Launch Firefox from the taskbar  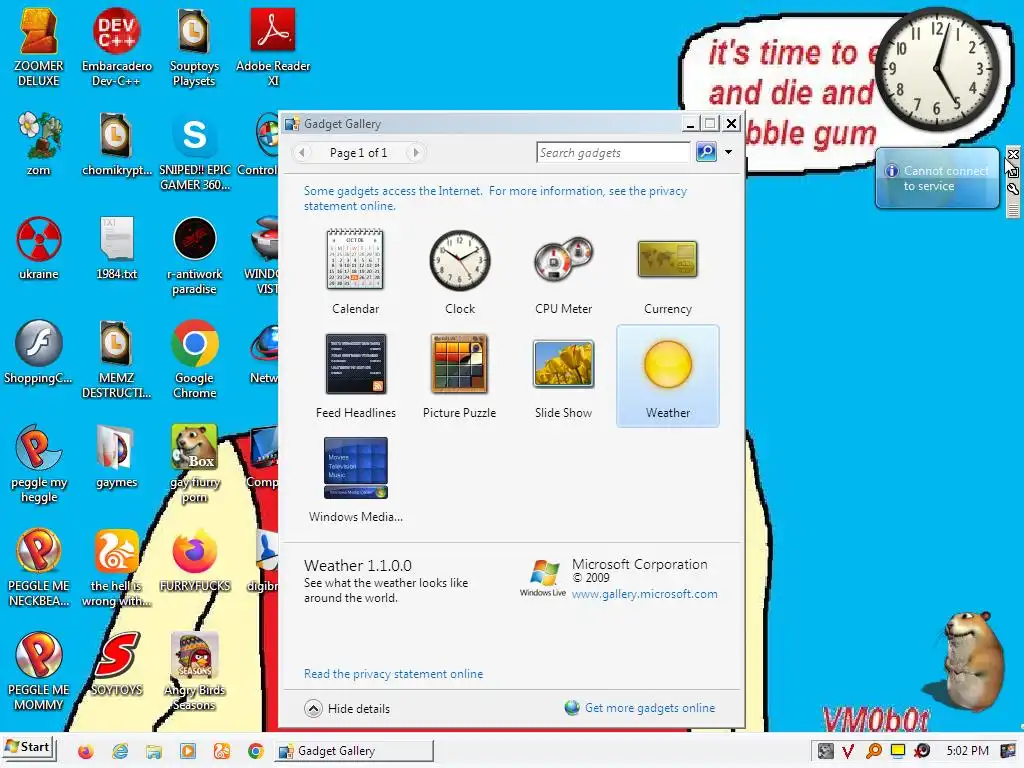click(x=86, y=751)
